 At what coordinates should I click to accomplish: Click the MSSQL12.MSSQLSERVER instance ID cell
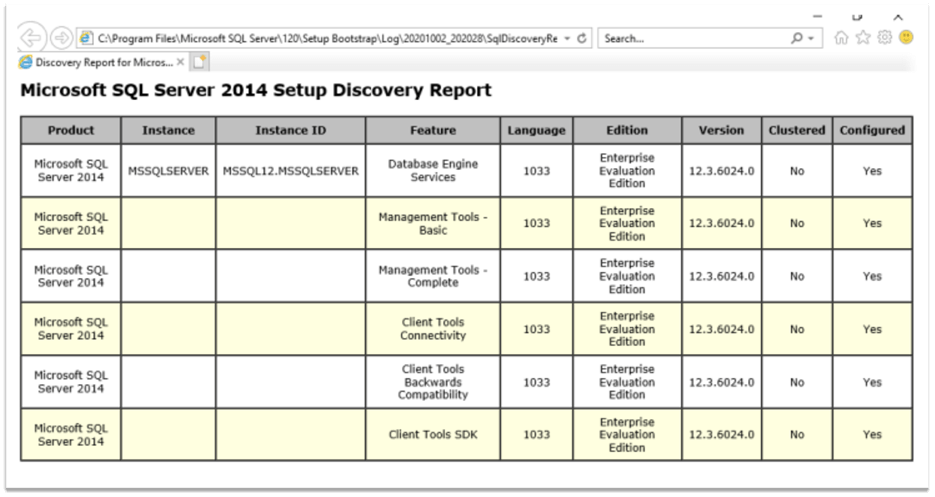290,171
